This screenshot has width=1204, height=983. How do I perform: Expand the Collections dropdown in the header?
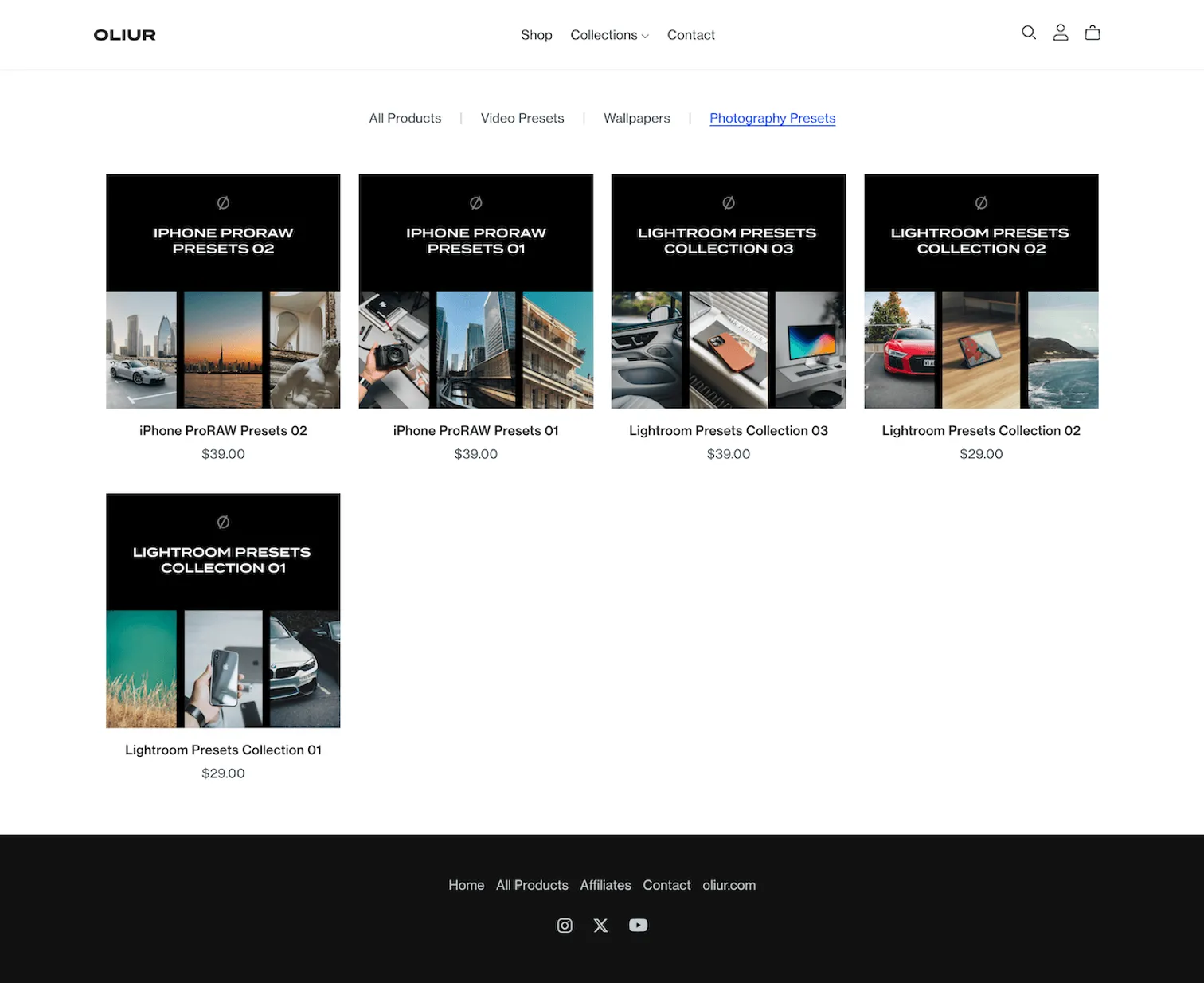click(609, 35)
